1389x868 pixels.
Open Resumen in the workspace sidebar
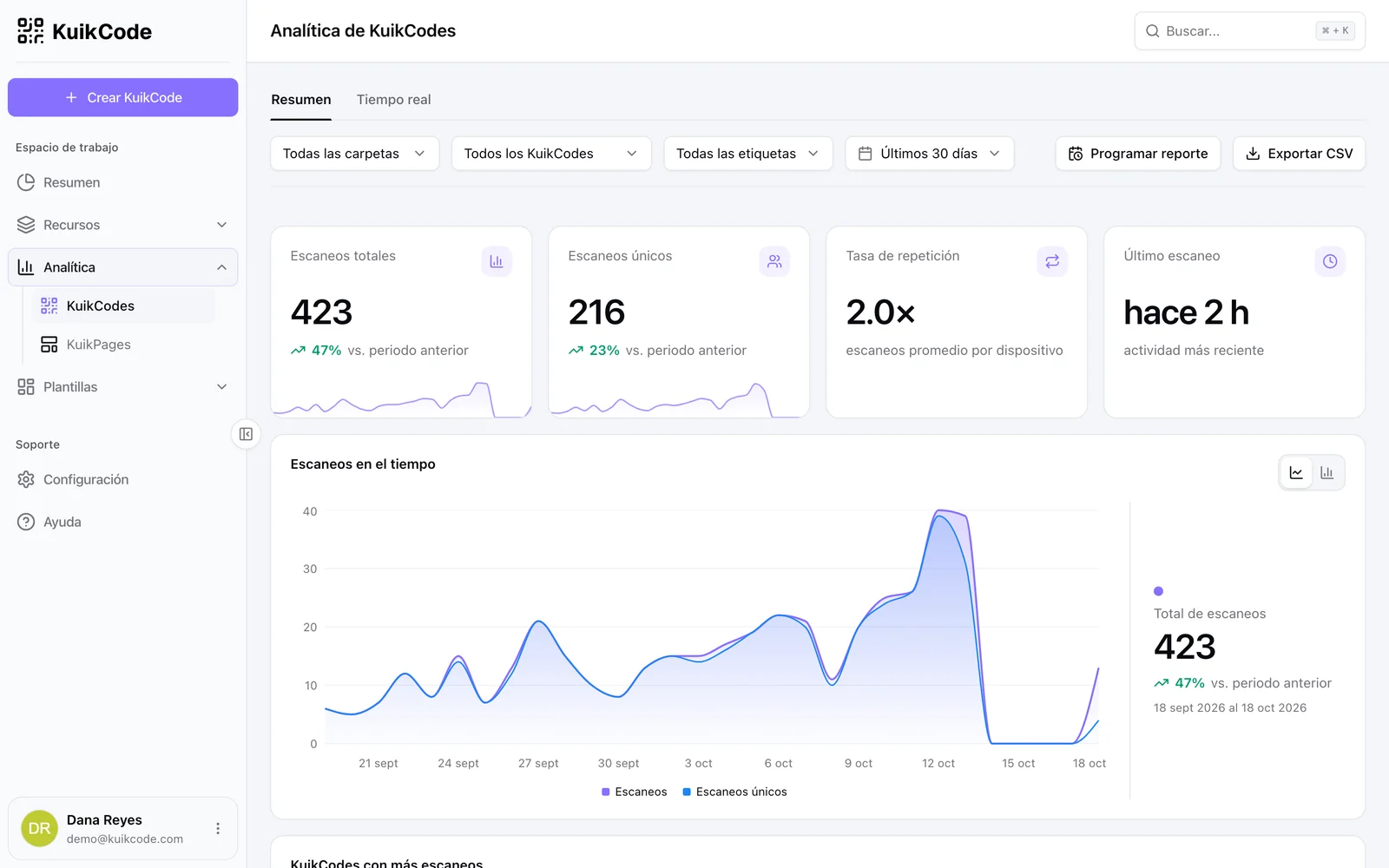tap(122, 182)
